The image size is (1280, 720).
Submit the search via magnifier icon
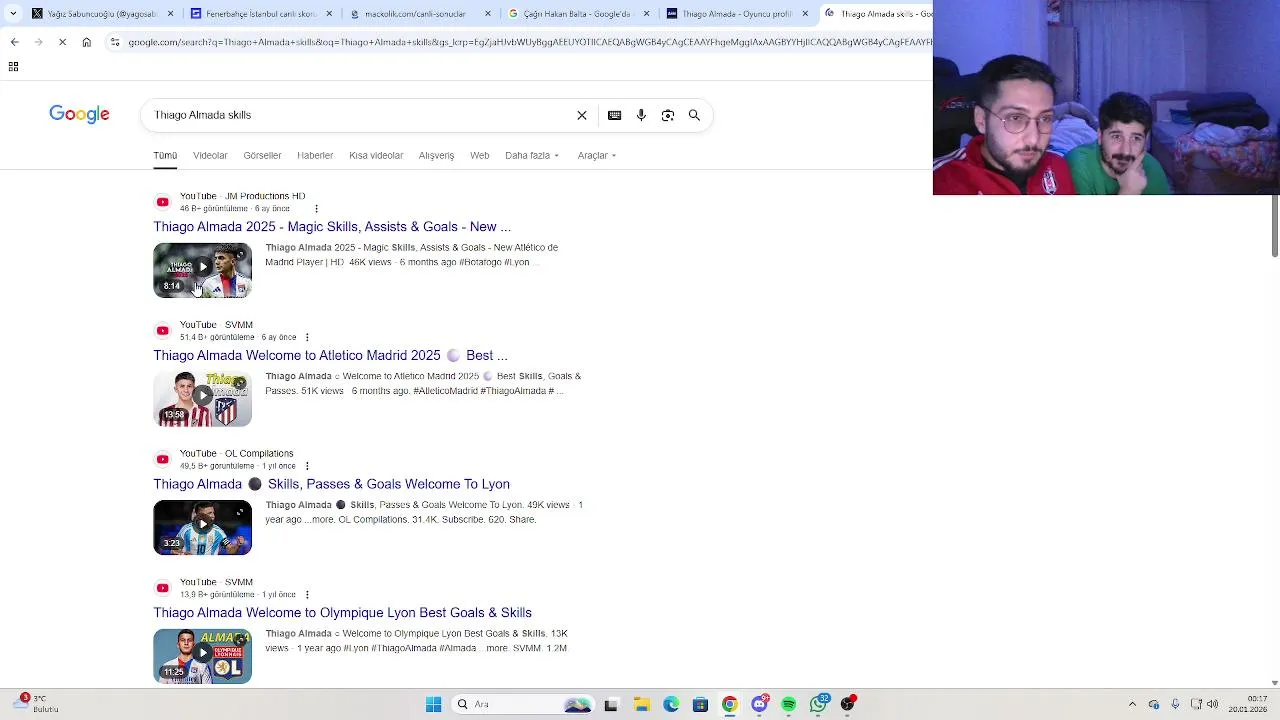pyautogui.click(x=694, y=115)
